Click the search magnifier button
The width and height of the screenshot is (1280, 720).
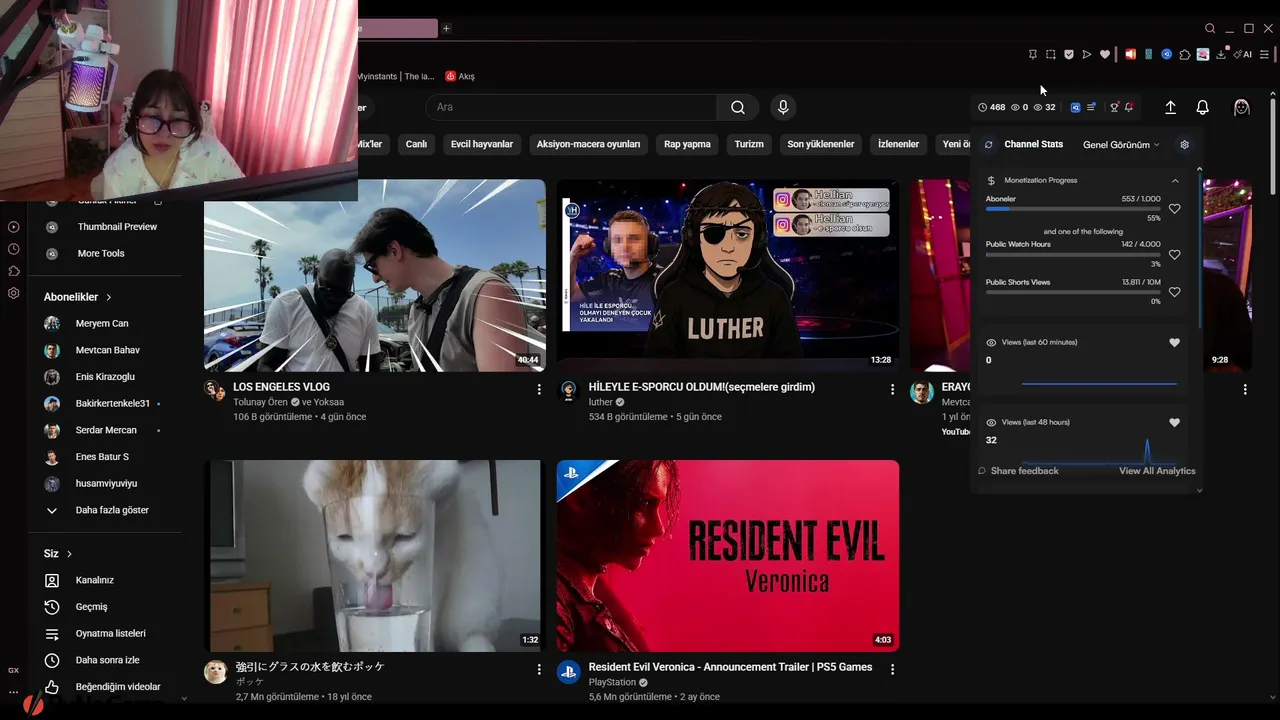(x=738, y=108)
